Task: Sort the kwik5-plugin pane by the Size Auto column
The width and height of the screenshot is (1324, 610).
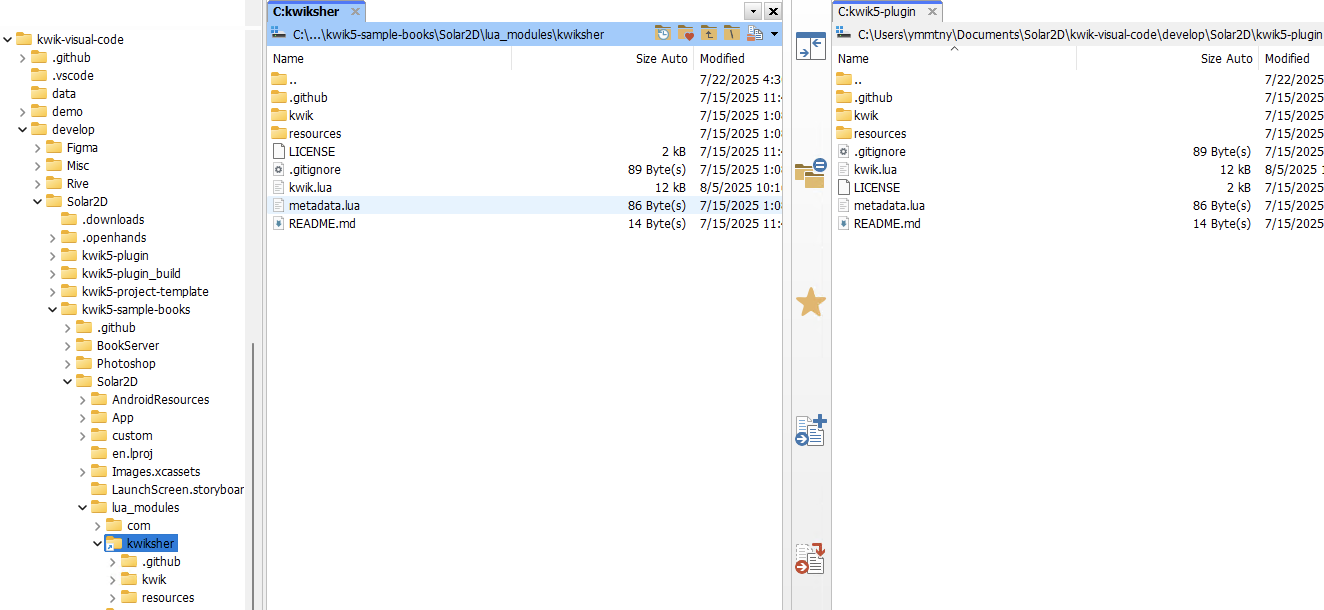Action: [x=1167, y=59]
